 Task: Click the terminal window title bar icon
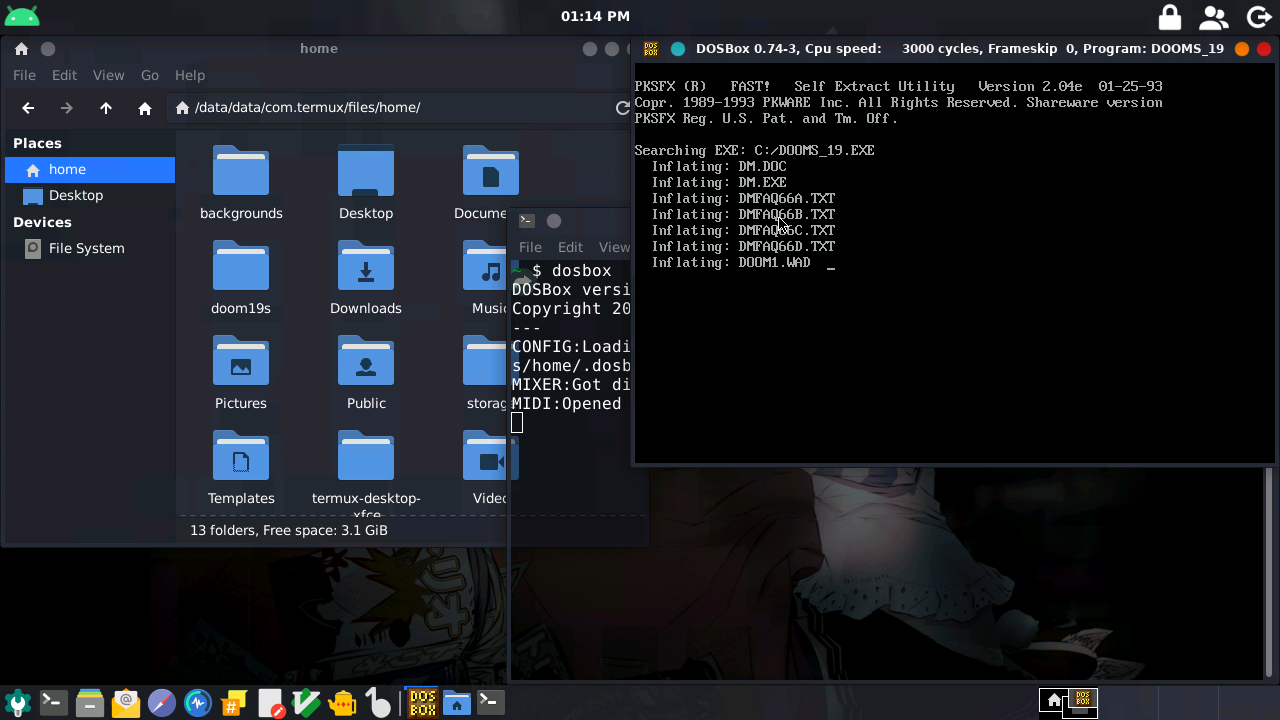click(x=527, y=220)
